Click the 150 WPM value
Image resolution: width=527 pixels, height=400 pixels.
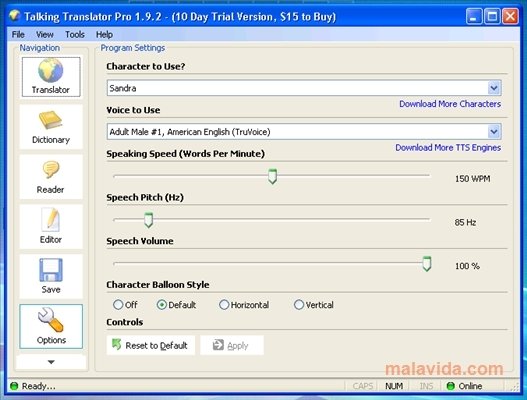point(473,179)
